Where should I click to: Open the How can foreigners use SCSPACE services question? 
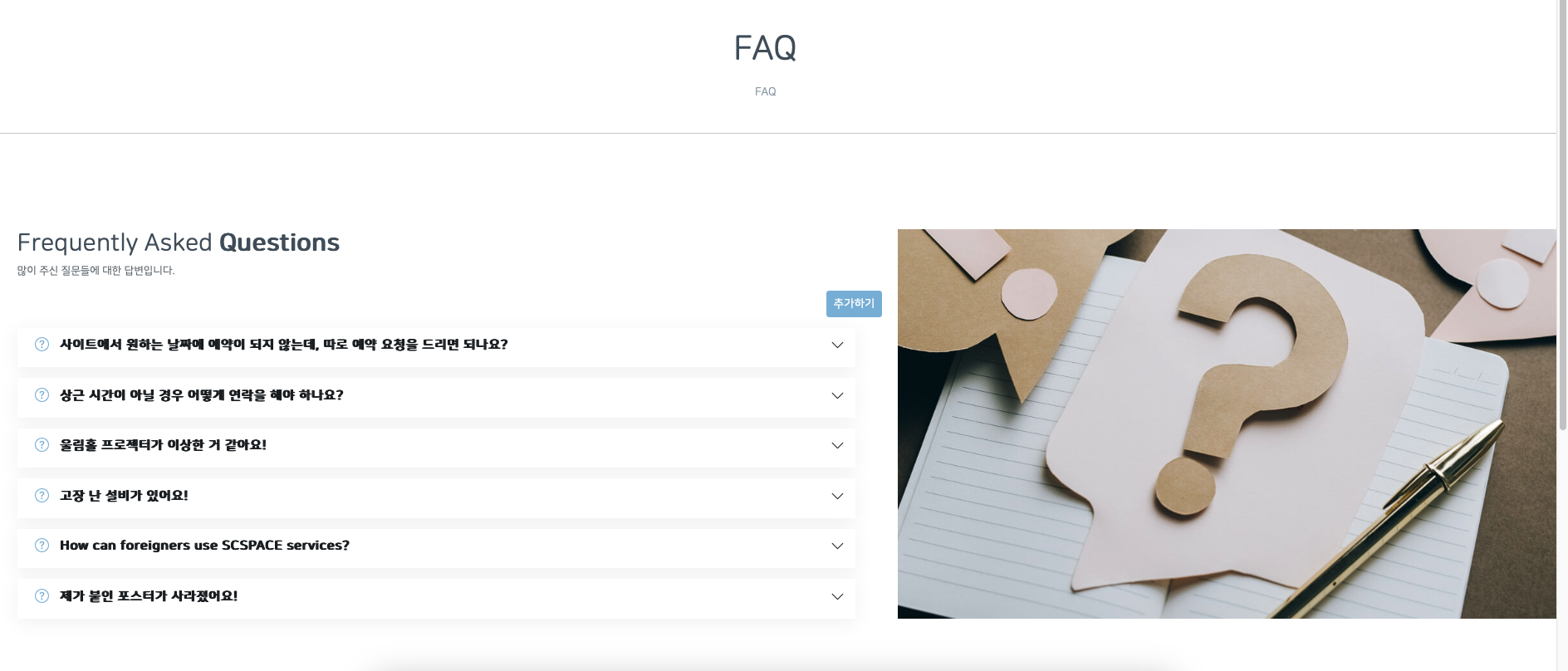(x=204, y=546)
